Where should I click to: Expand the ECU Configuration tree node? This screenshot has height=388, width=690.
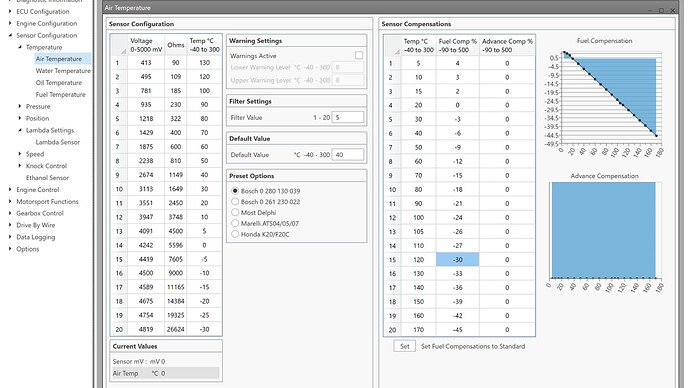pyautogui.click(x=10, y=11)
